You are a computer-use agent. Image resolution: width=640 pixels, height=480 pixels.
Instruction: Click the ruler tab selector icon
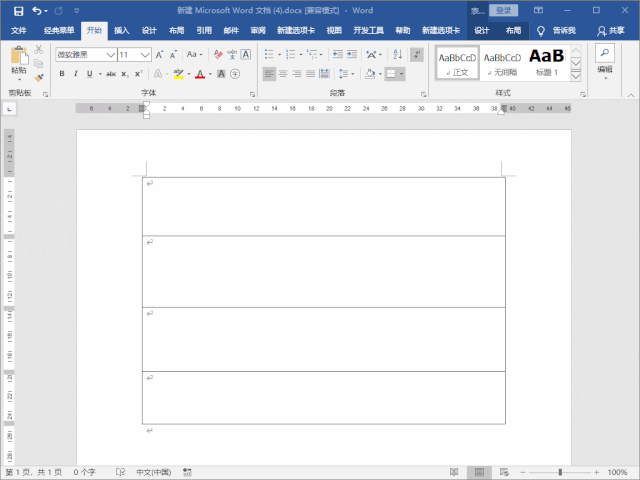pos(9,109)
